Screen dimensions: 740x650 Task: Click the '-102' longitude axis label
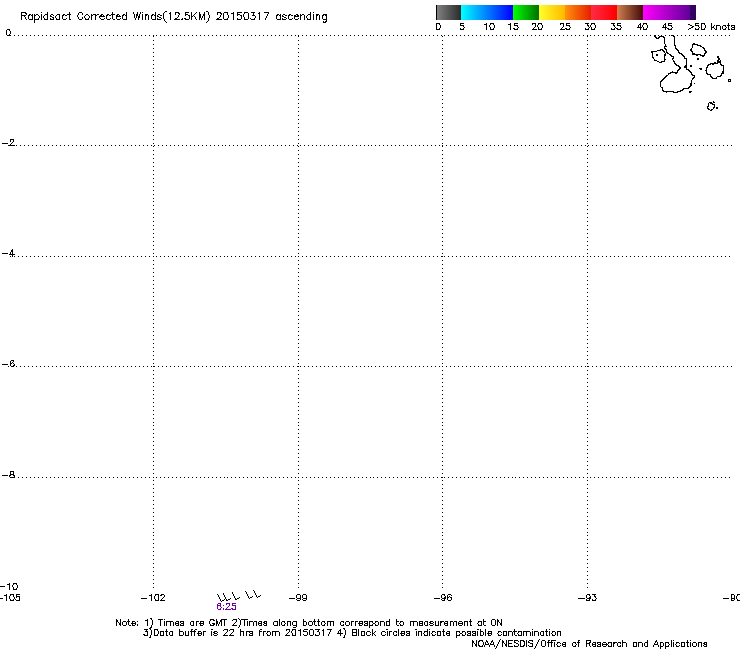pos(153,598)
